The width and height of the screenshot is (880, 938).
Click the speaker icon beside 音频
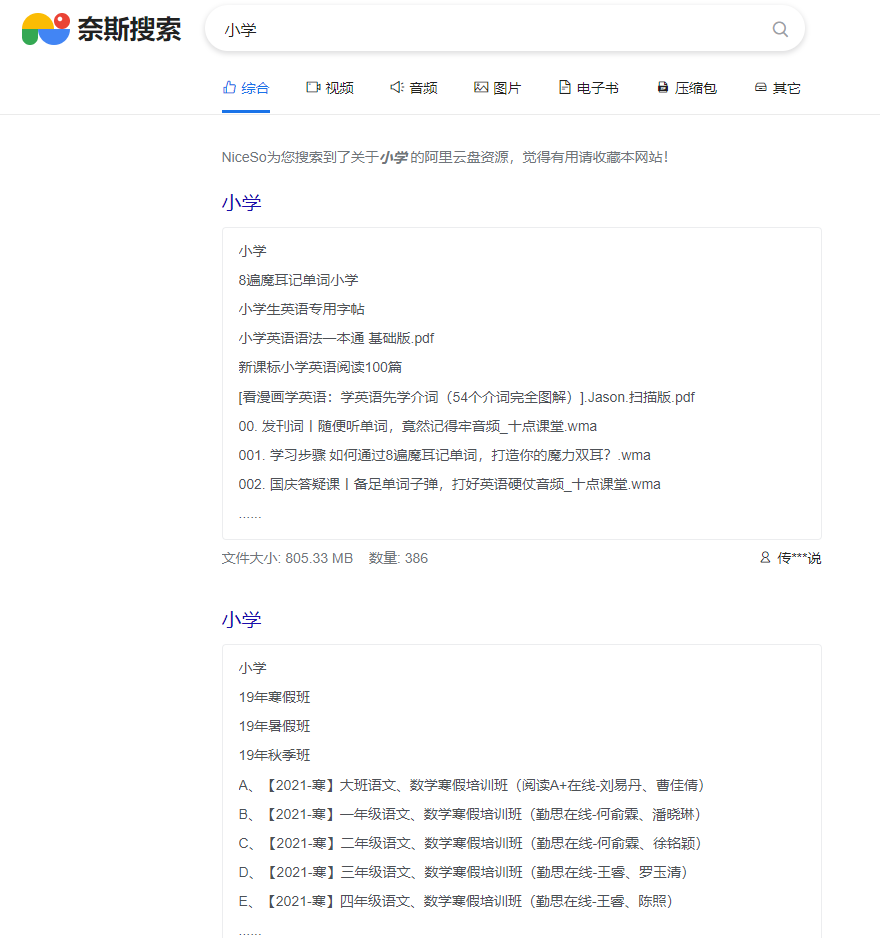point(395,87)
